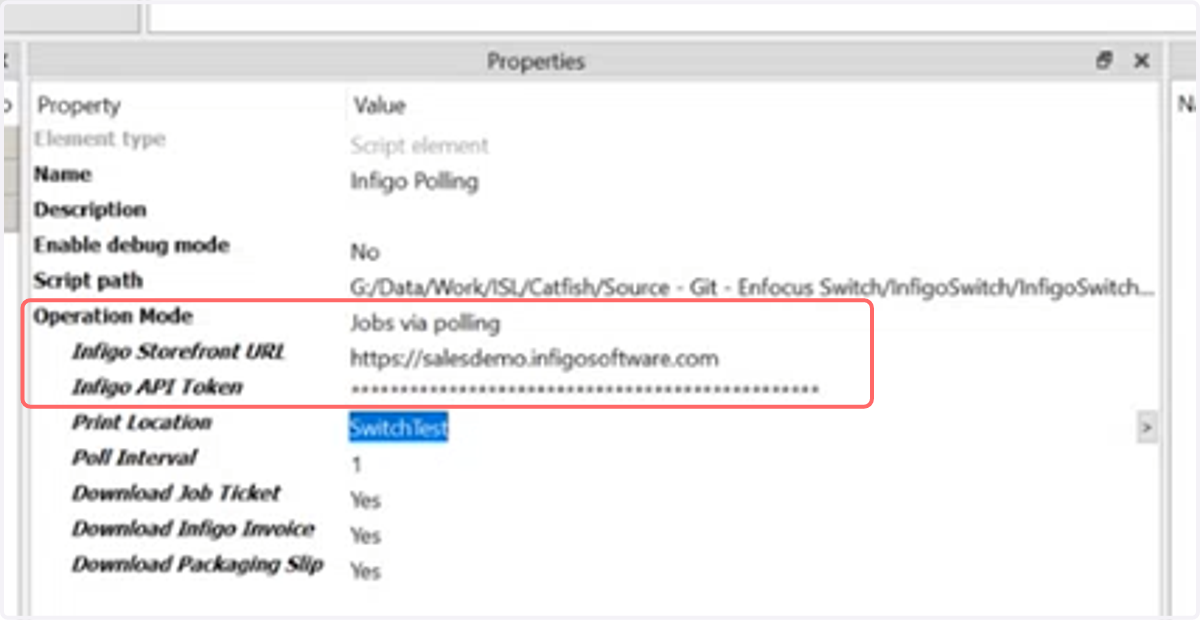The image size is (1200, 620).
Task: Edit the masked API Token value
Action: (584, 391)
